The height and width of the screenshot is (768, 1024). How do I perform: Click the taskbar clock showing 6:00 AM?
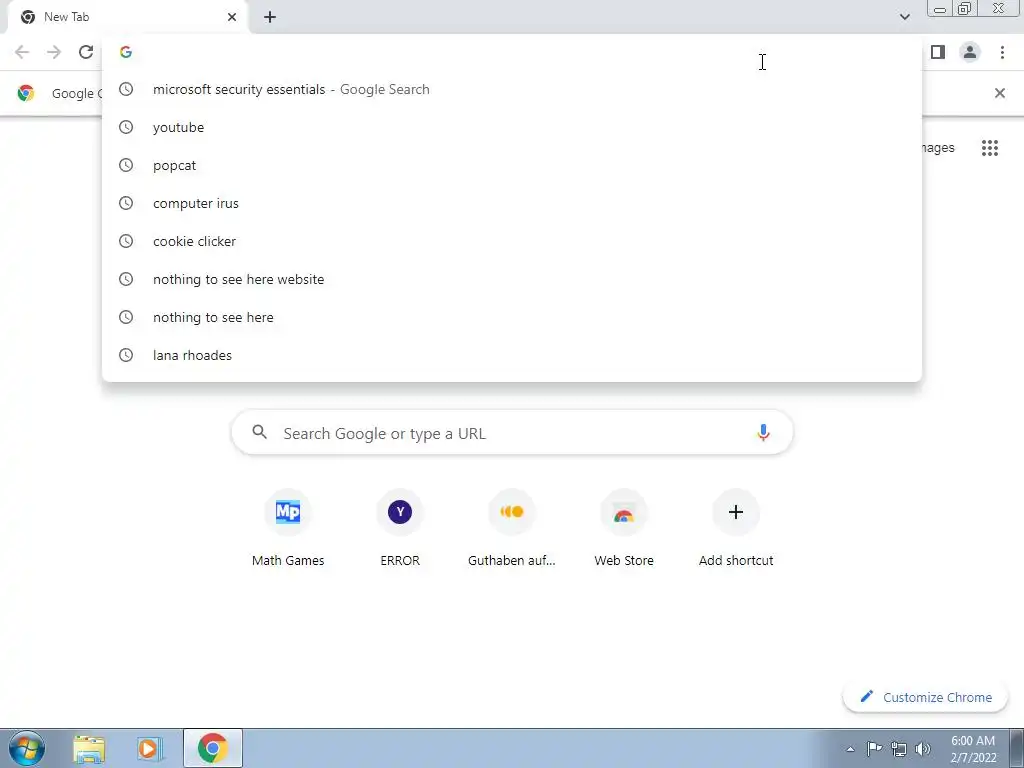tap(973, 748)
